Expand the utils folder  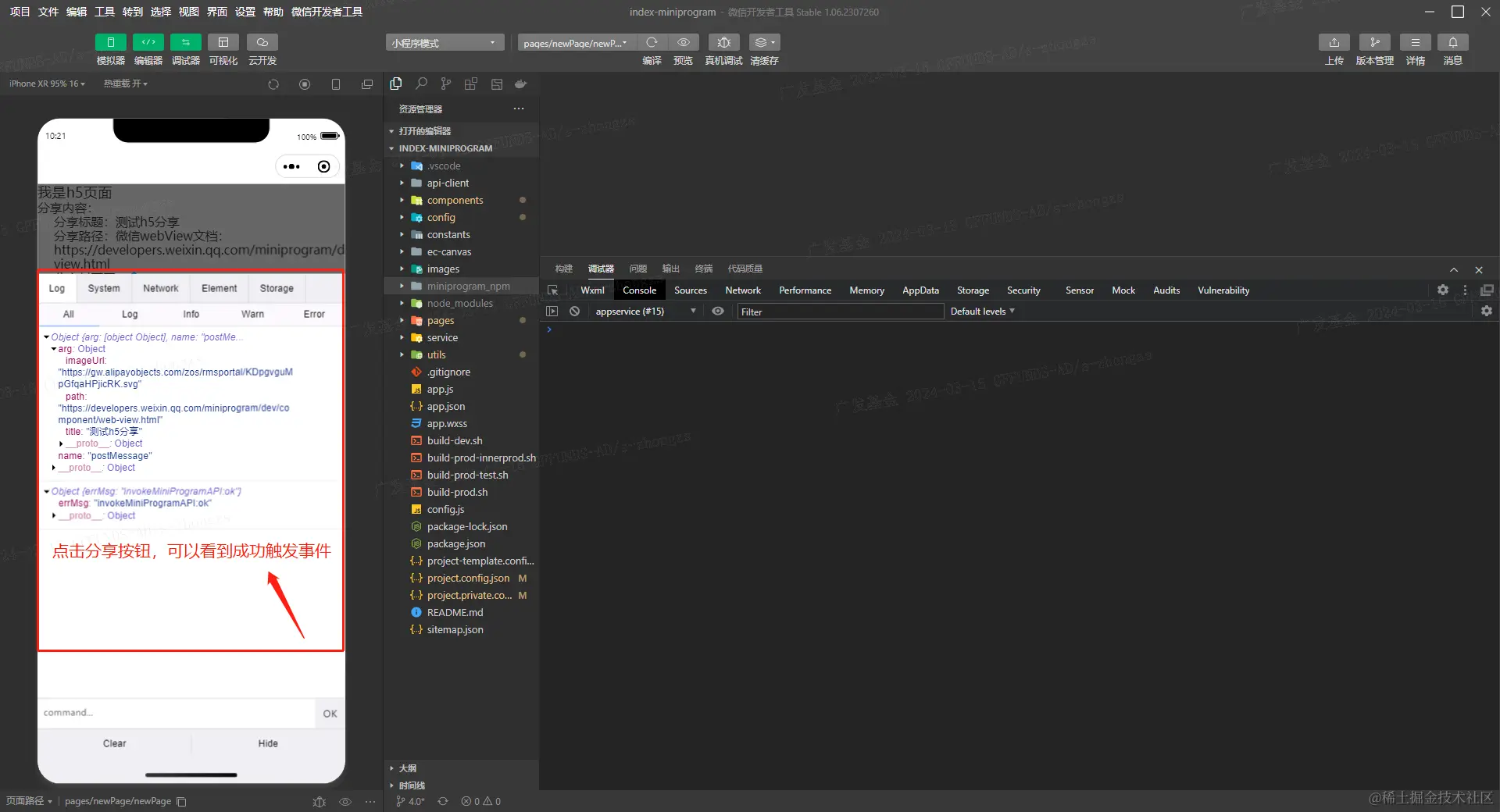(x=436, y=355)
